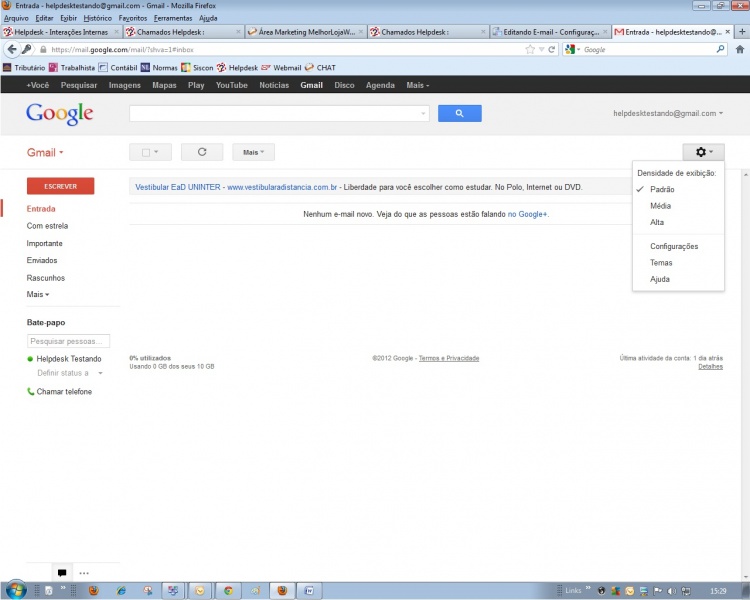
Task: Open the chat status dropdown arrow
Action: click(x=100, y=373)
